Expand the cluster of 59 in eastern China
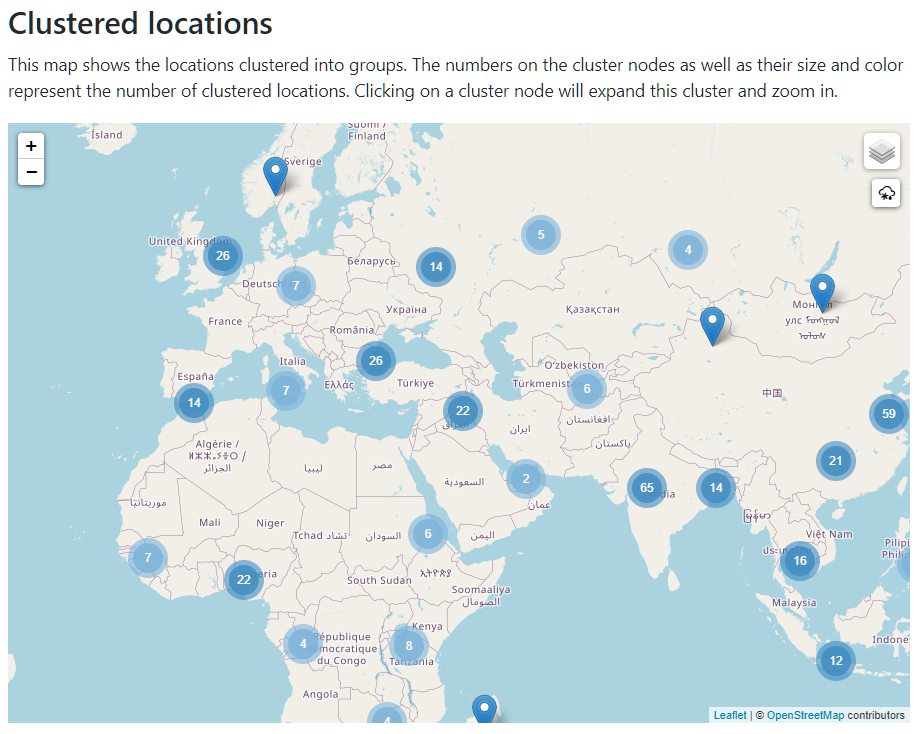This screenshot has width=924, height=734. pyautogui.click(x=888, y=413)
